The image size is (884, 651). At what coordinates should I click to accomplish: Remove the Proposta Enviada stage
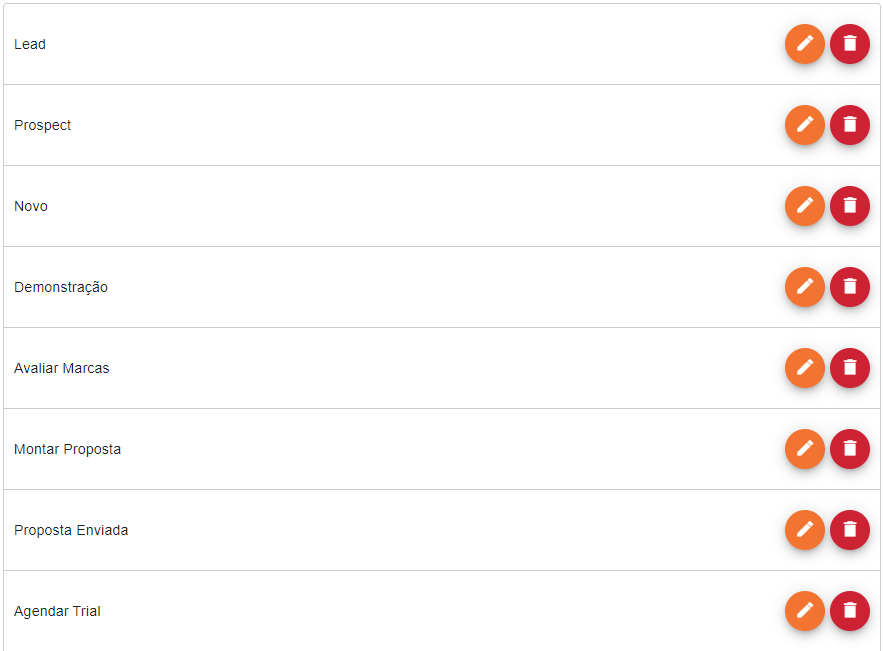coord(850,530)
